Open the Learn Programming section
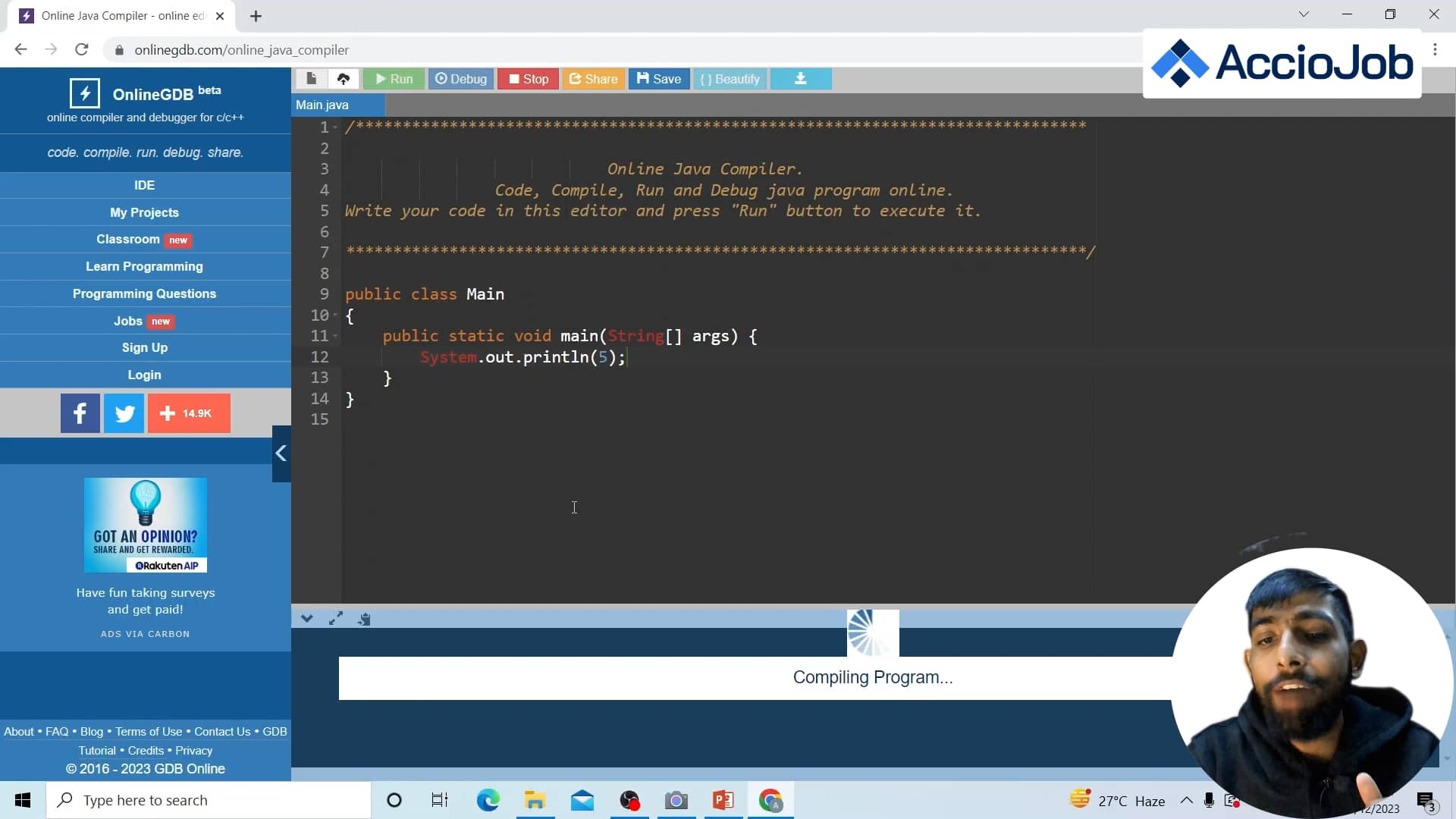 coord(144,266)
